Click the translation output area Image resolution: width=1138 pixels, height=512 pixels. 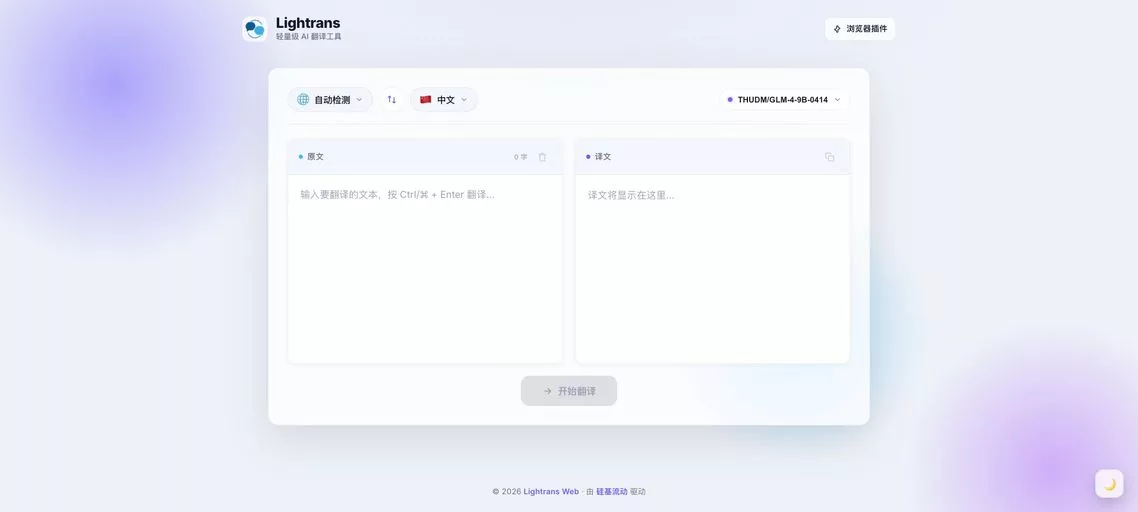713,269
